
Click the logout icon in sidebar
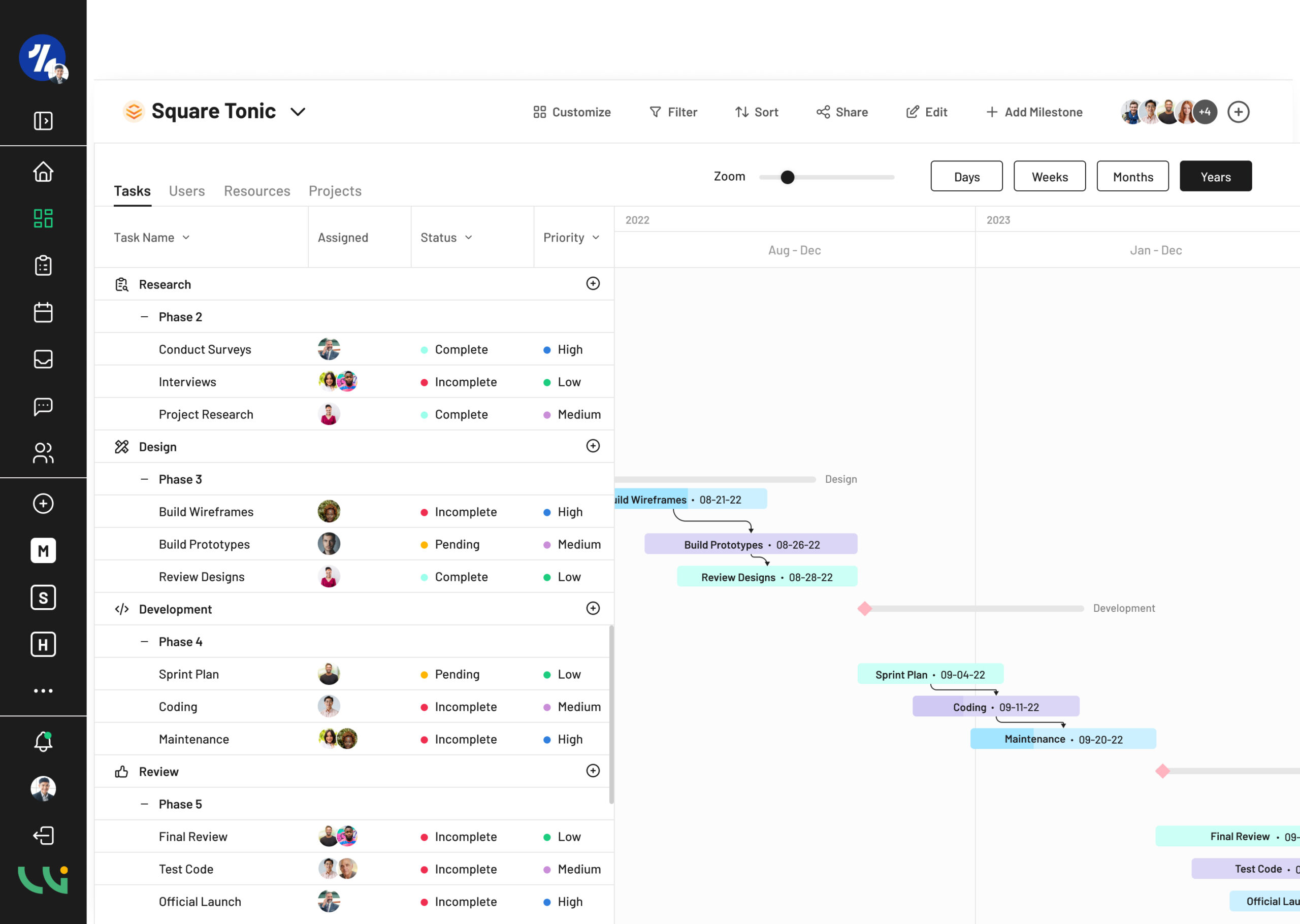pyautogui.click(x=43, y=835)
